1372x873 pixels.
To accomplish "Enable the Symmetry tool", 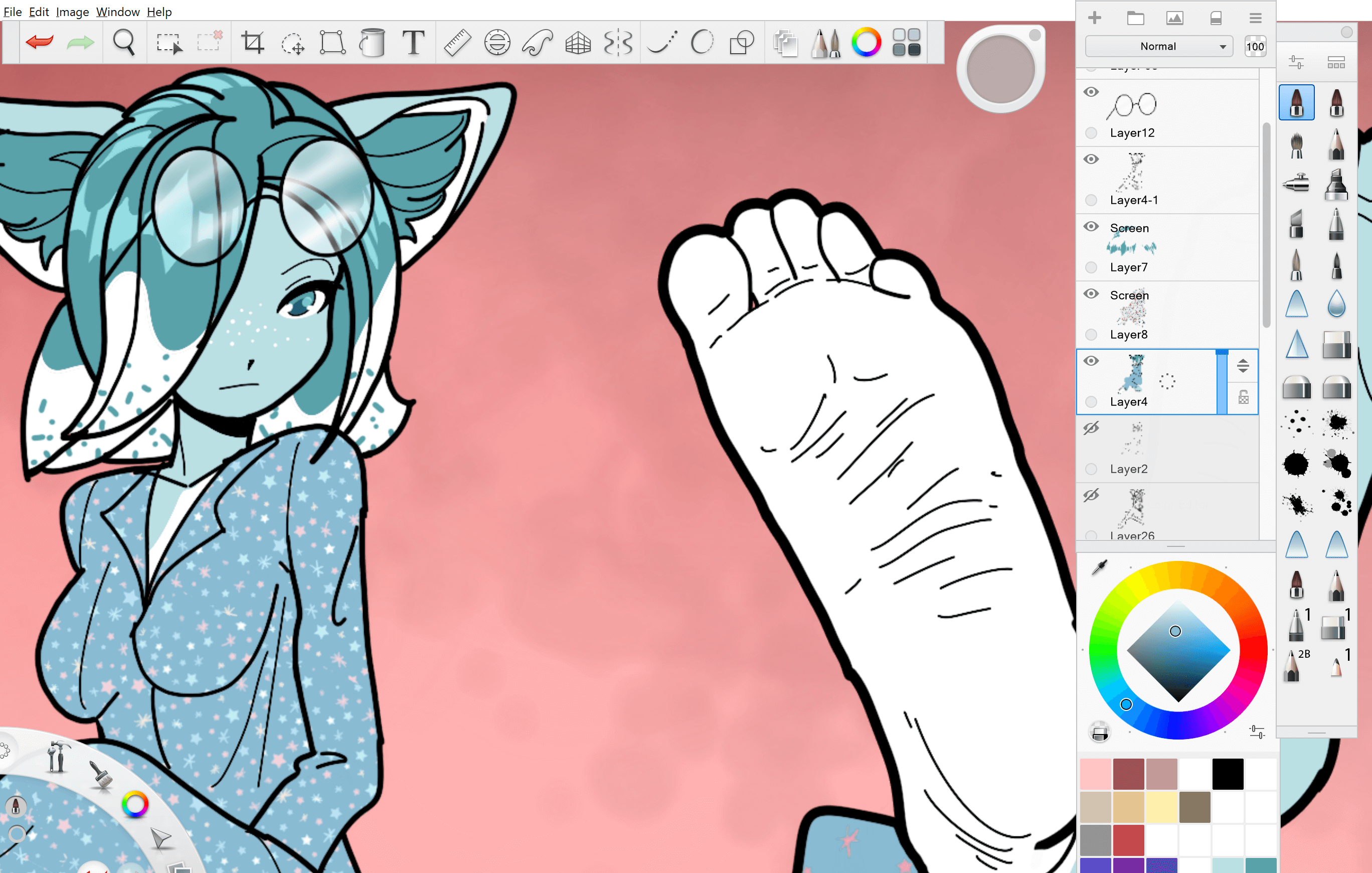I will coord(618,43).
